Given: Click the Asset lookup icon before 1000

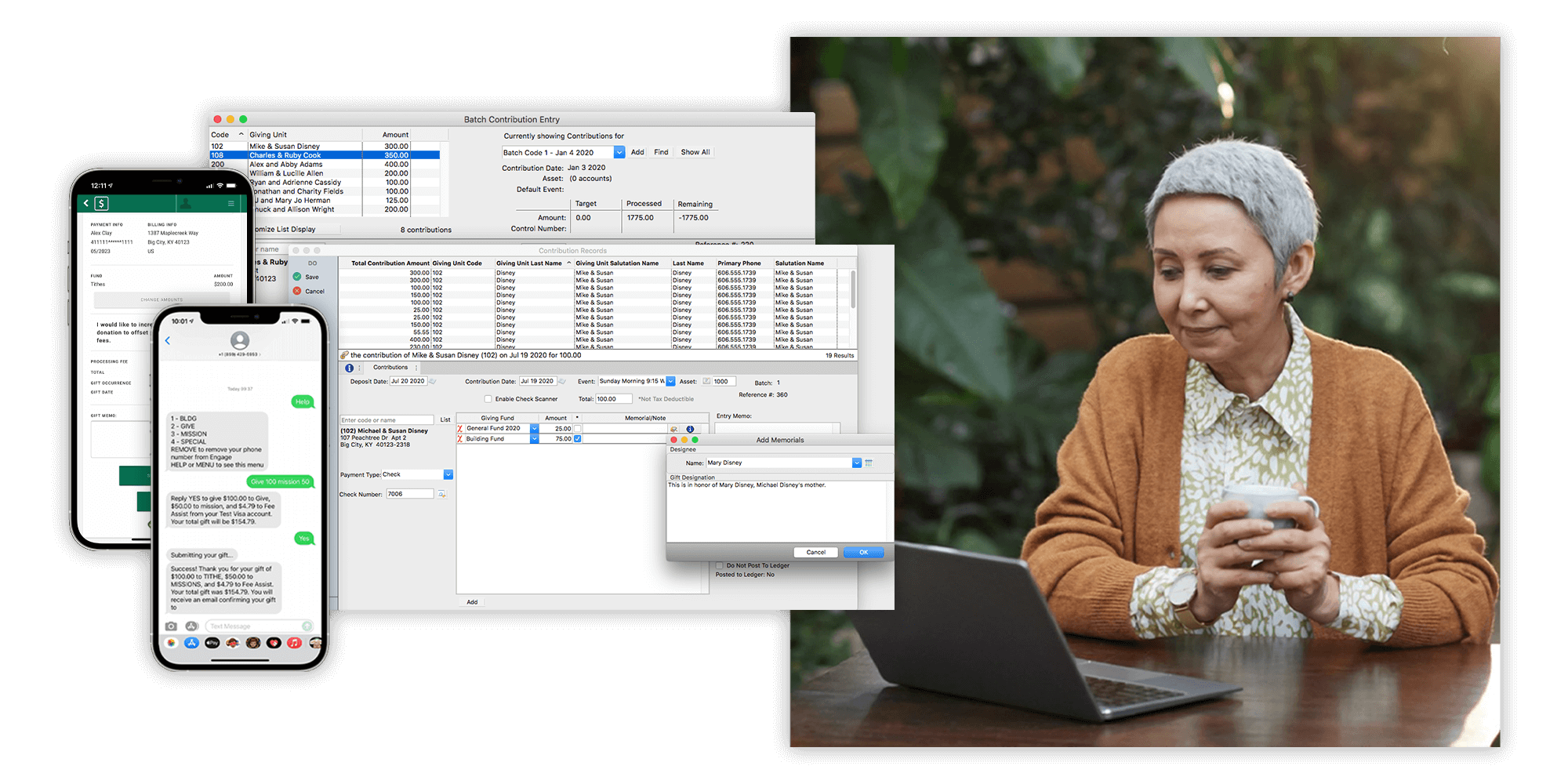Looking at the screenshot, I should pyautogui.click(x=706, y=382).
